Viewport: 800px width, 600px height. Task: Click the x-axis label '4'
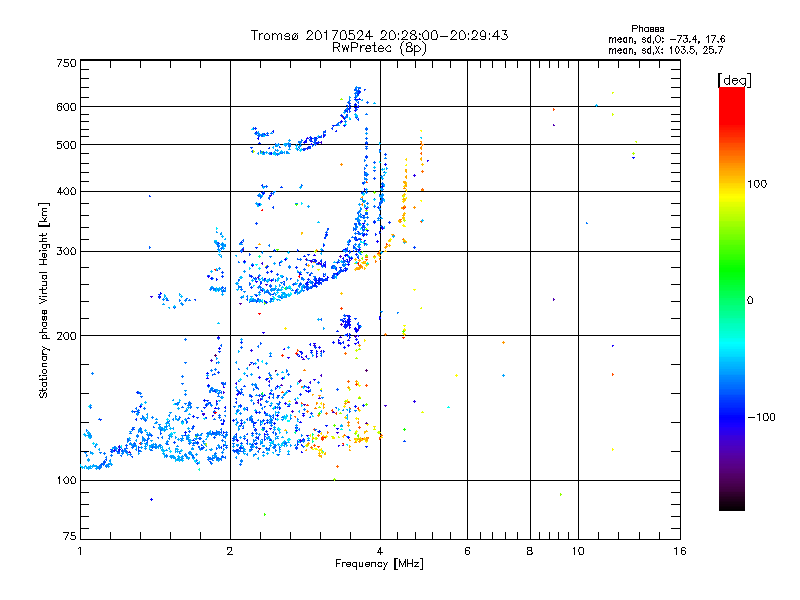(380, 551)
